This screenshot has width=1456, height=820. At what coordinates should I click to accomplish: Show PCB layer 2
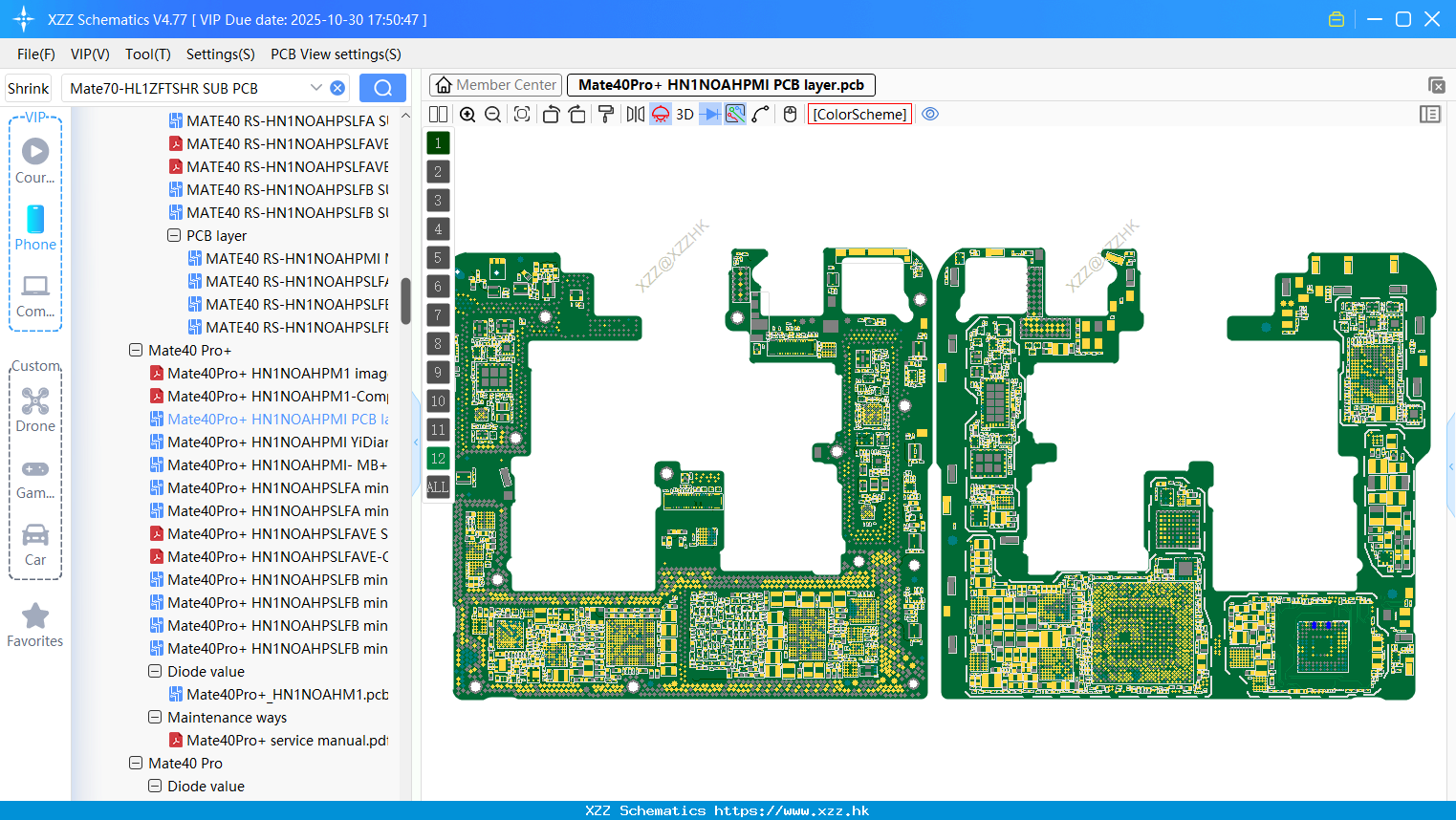438,172
